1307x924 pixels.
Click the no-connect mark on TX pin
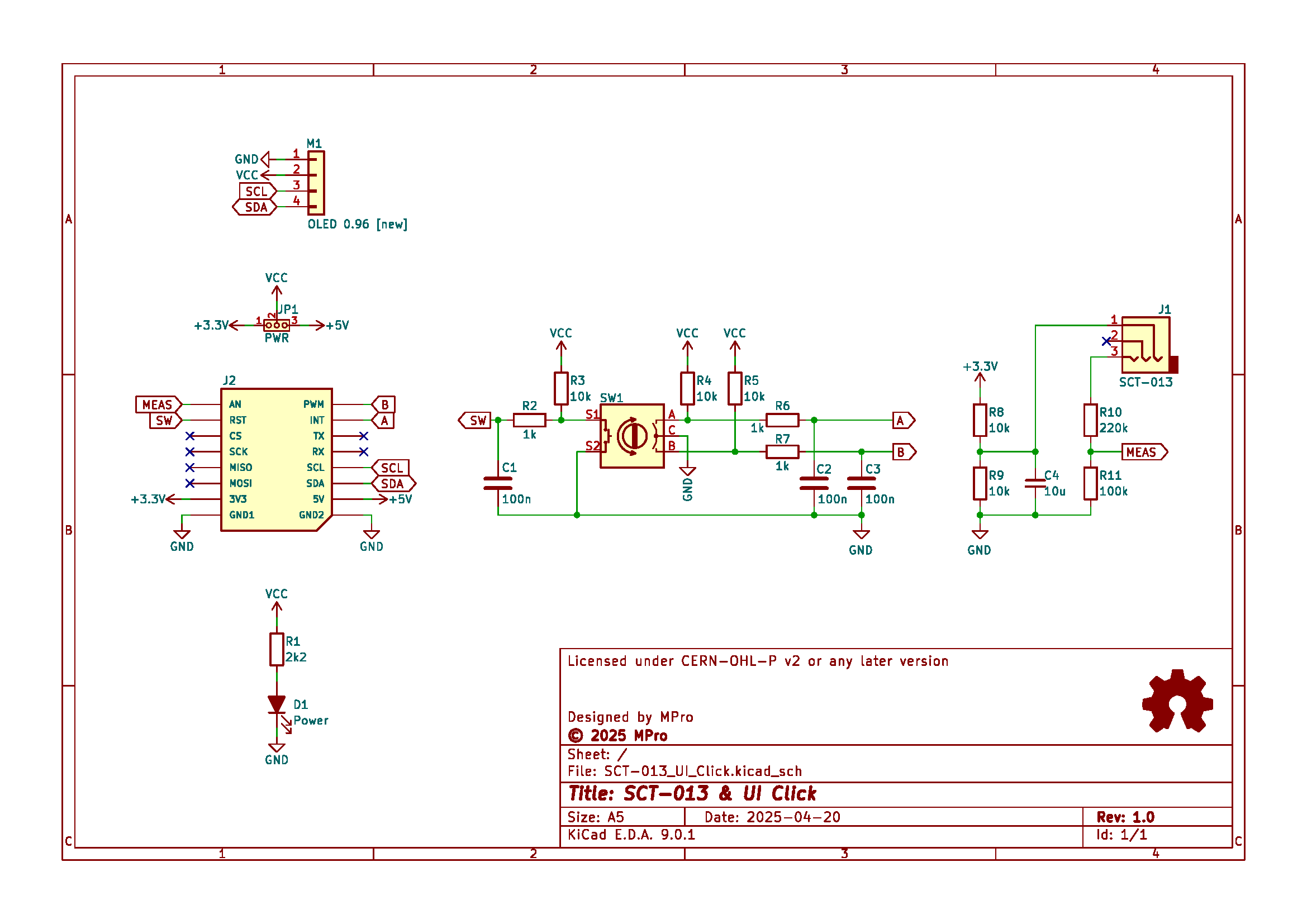click(364, 436)
